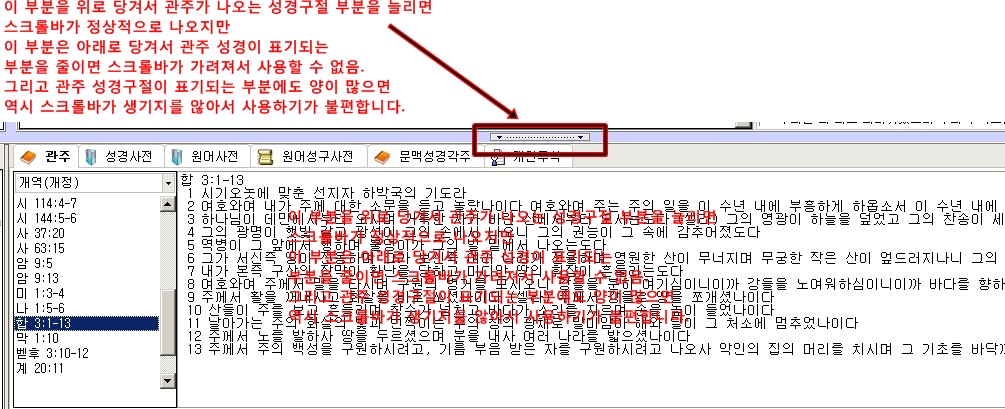Click the blue book icon for 성경사전
The image size is (1005, 409).
coord(93,157)
